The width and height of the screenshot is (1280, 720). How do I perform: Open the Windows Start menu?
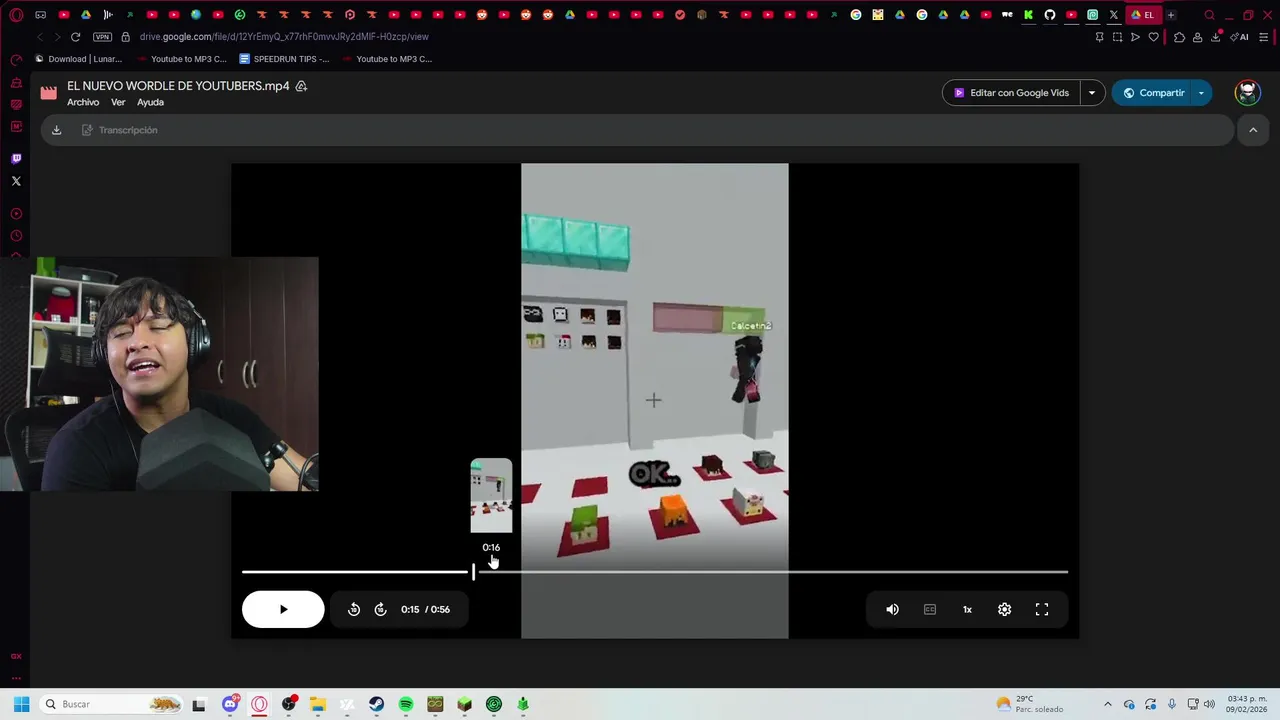click(21, 704)
